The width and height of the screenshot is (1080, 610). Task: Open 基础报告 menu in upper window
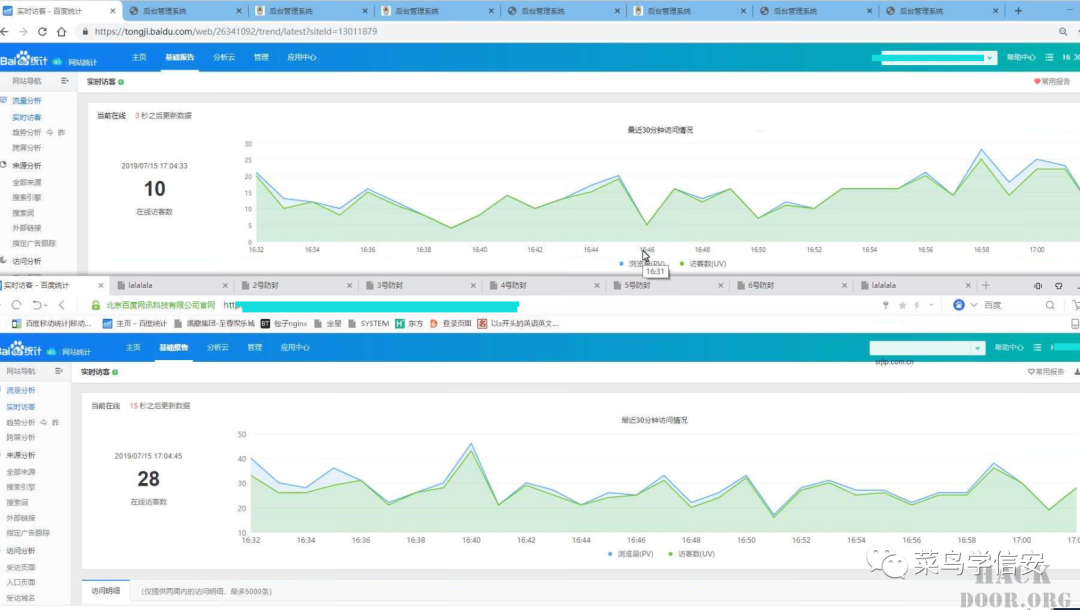pyautogui.click(x=180, y=57)
